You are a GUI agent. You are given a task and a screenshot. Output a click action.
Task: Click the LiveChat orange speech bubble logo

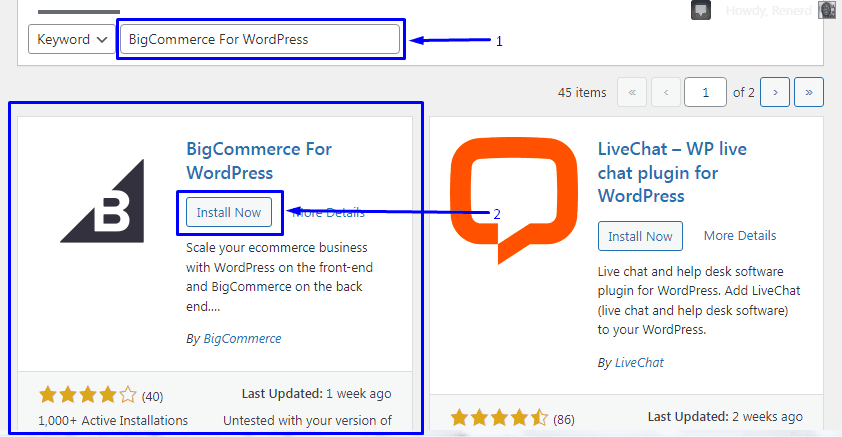pyautogui.click(x=514, y=200)
